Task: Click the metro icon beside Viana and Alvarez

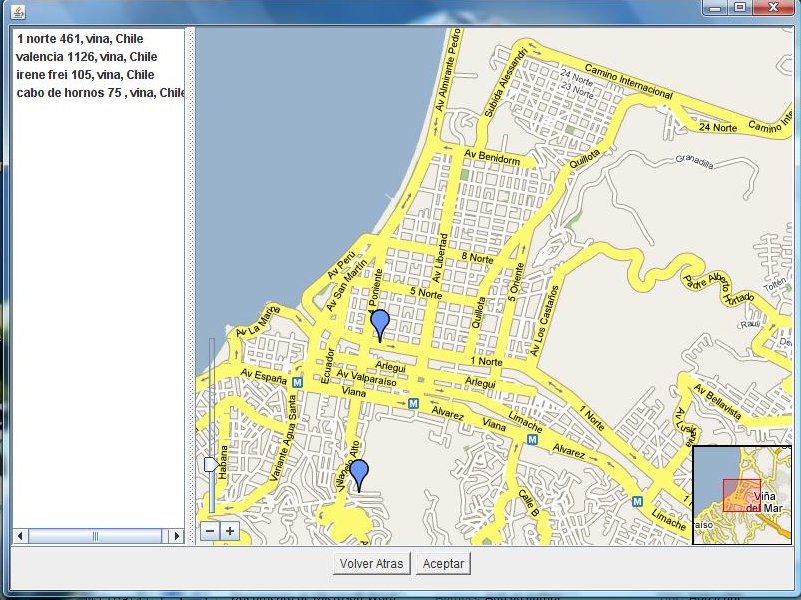Action: pos(413,403)
